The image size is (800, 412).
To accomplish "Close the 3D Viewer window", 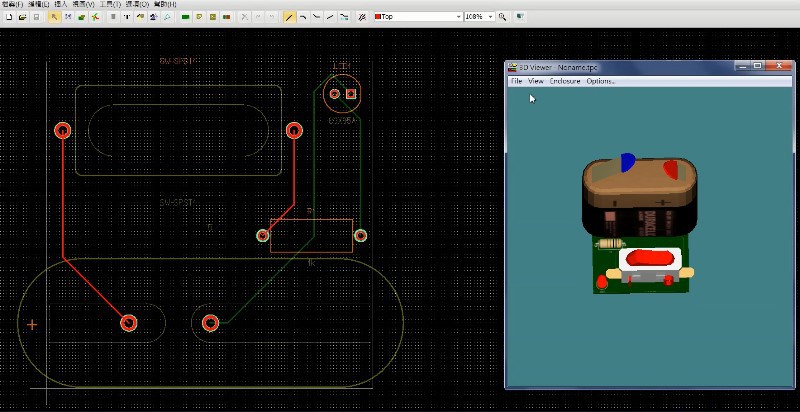I will point(780,67).
